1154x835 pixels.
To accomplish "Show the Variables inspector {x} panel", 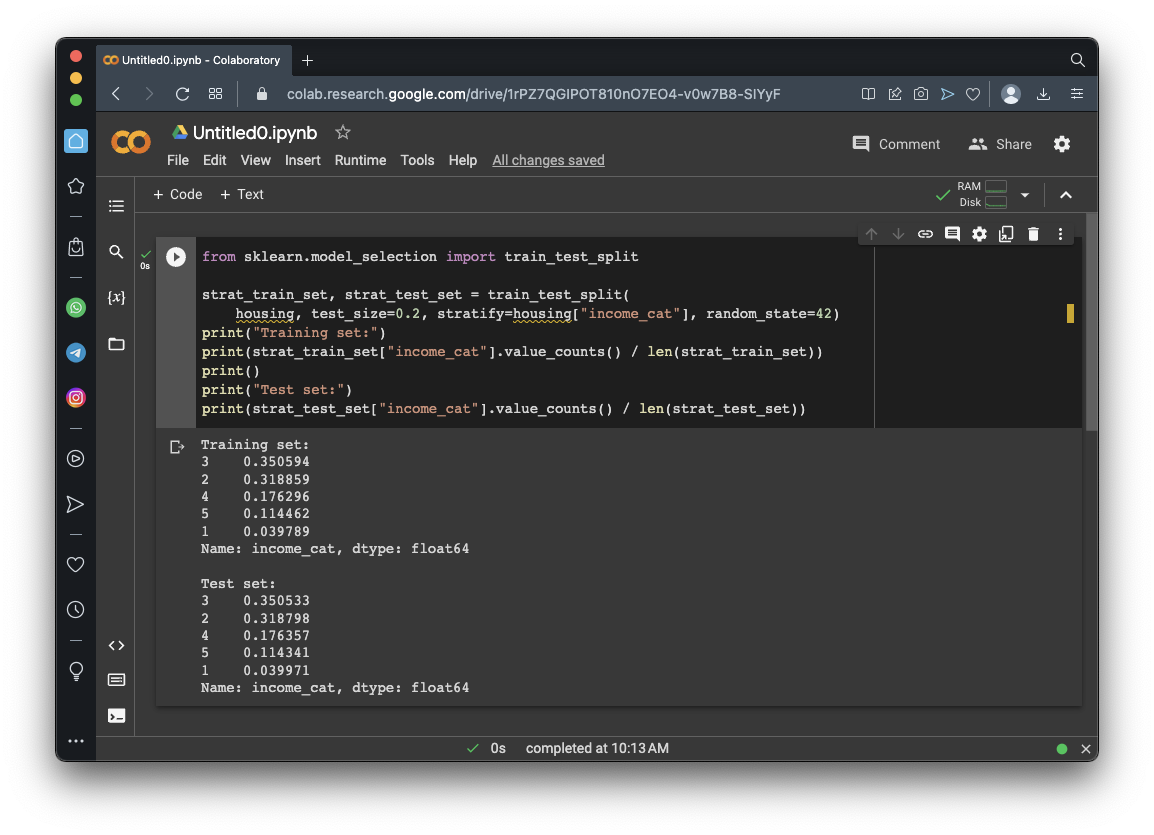I will 117,298.
